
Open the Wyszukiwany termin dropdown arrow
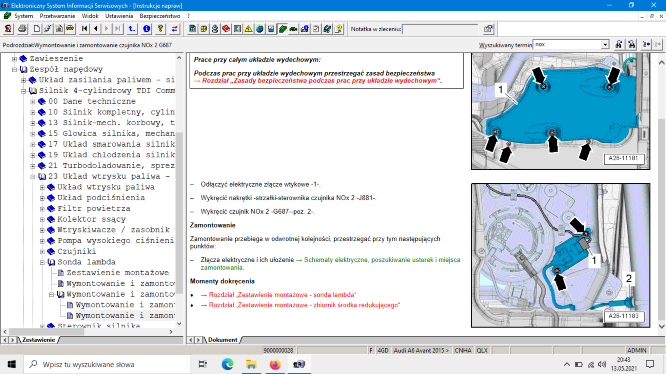(x=605, y=45)
